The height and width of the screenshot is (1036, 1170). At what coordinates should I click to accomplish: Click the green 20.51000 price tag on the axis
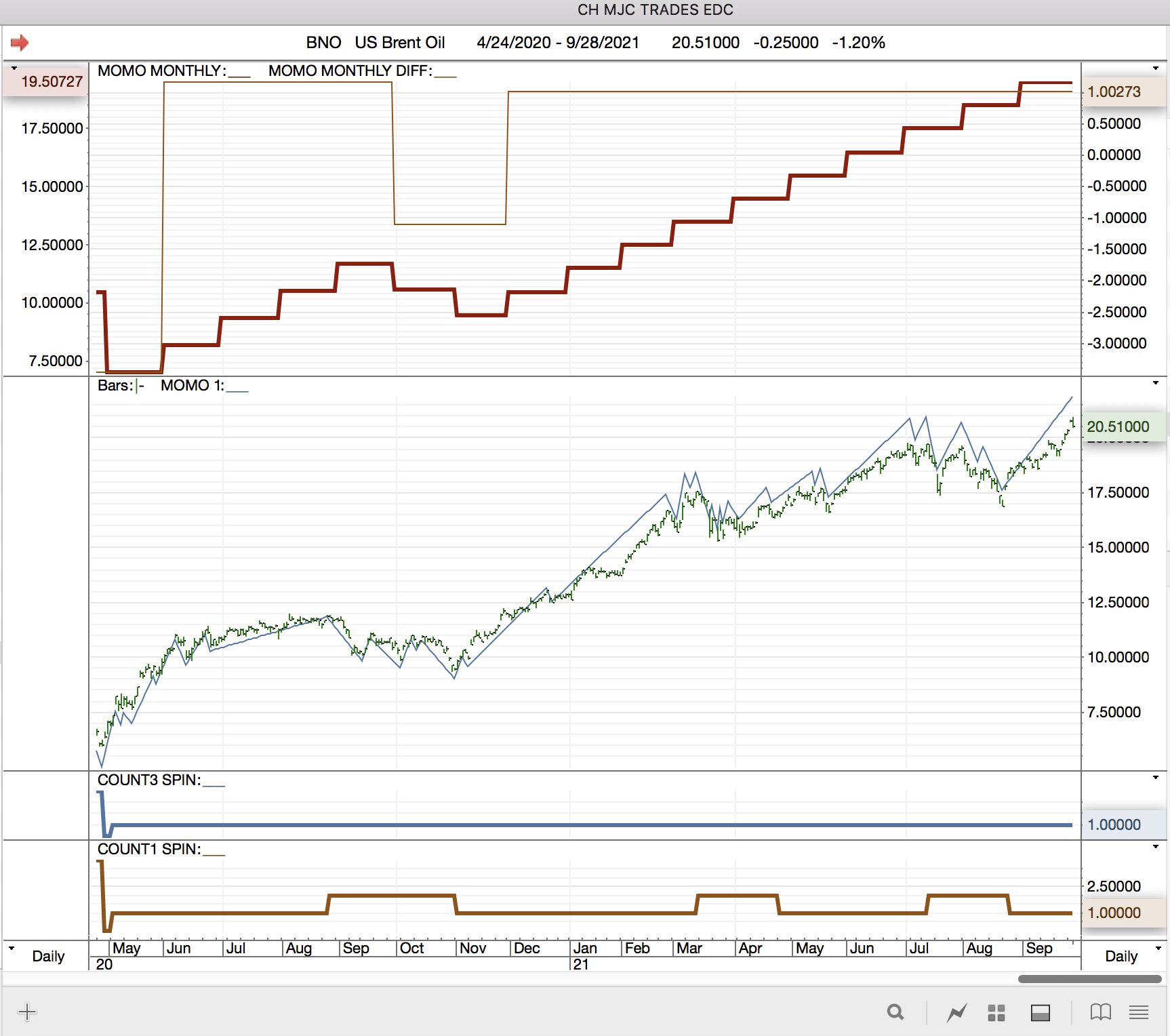[x=1124, y=426]
